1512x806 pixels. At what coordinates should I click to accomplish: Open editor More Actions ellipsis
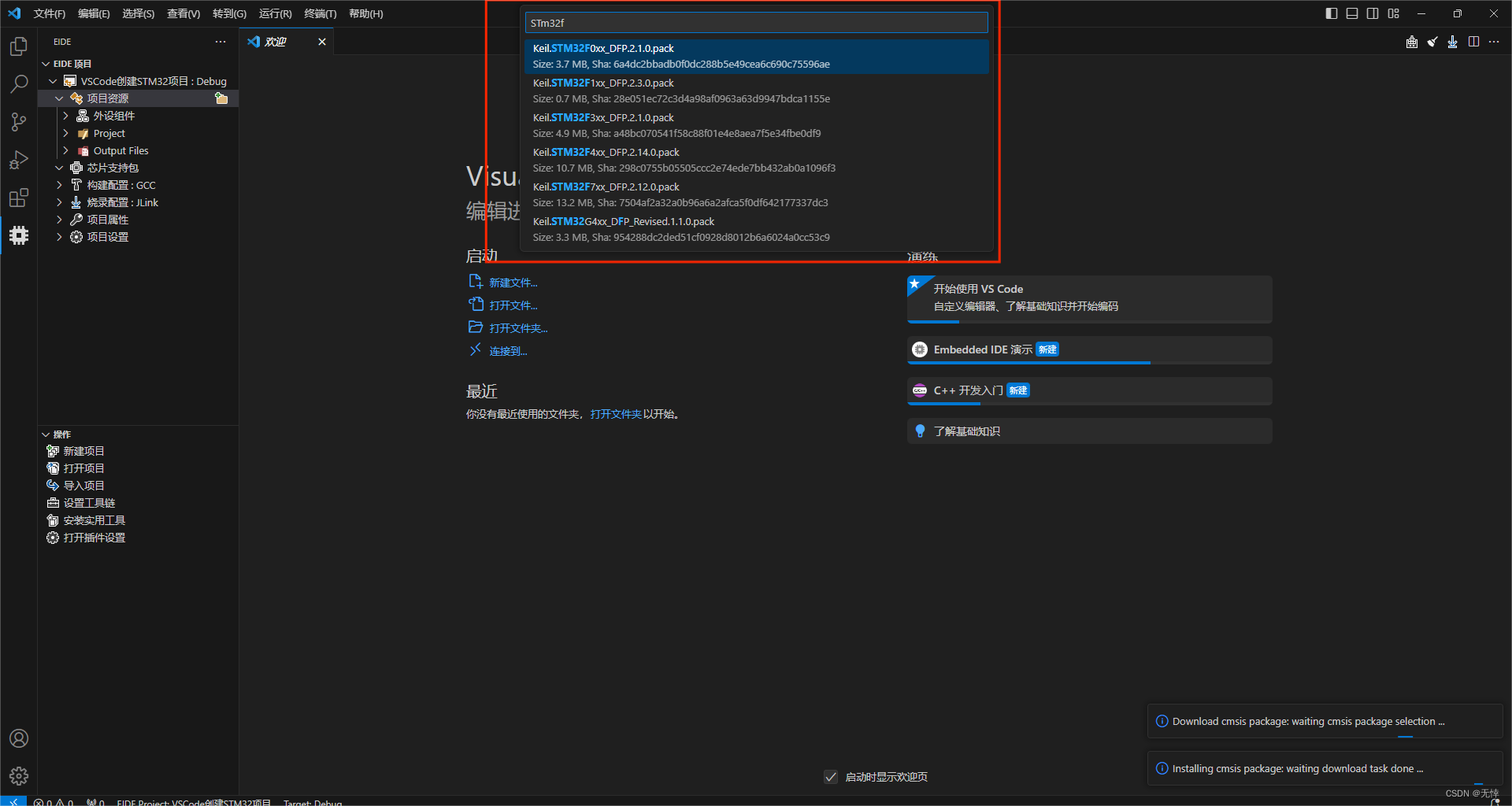tap(1494, 42)
